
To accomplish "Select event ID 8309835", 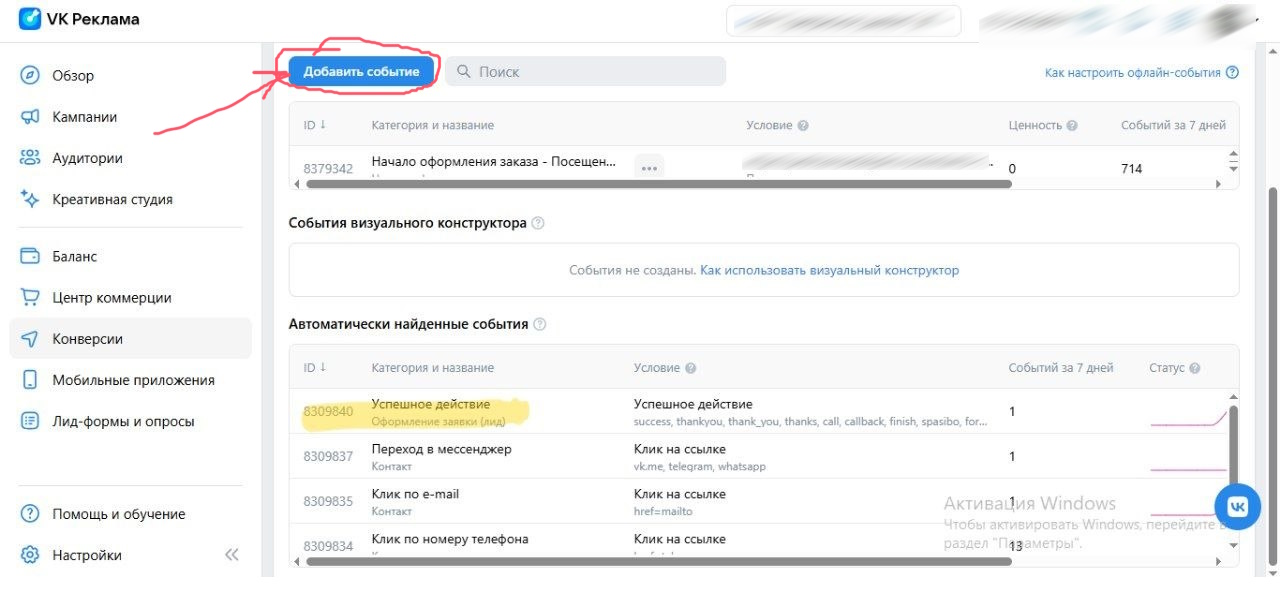I will pyautogui.click(x=328, y=502).
